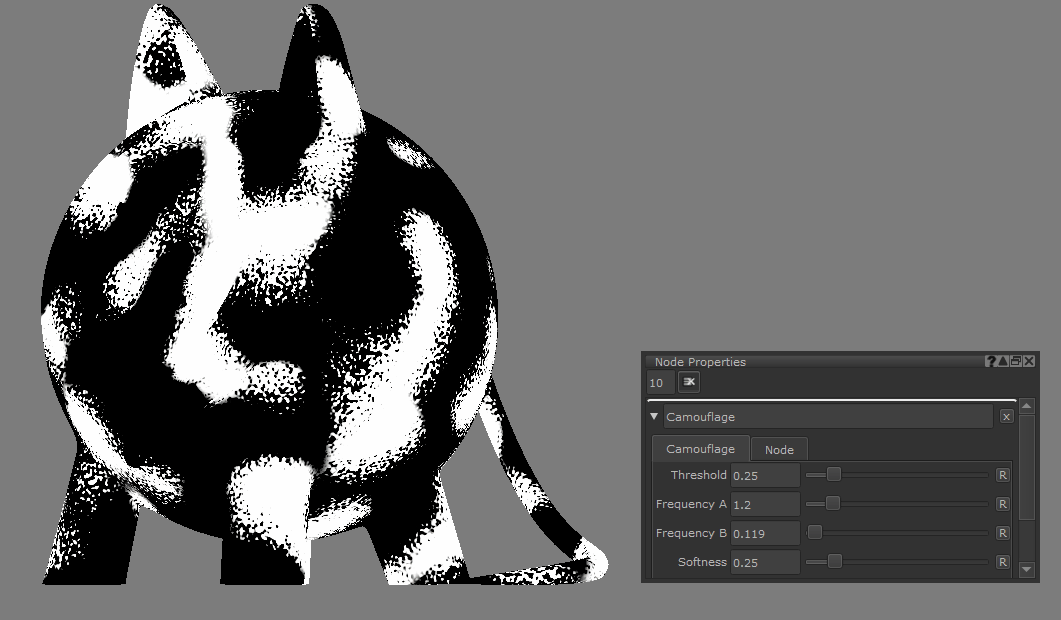Click the max panels number field

click(659, 383)
